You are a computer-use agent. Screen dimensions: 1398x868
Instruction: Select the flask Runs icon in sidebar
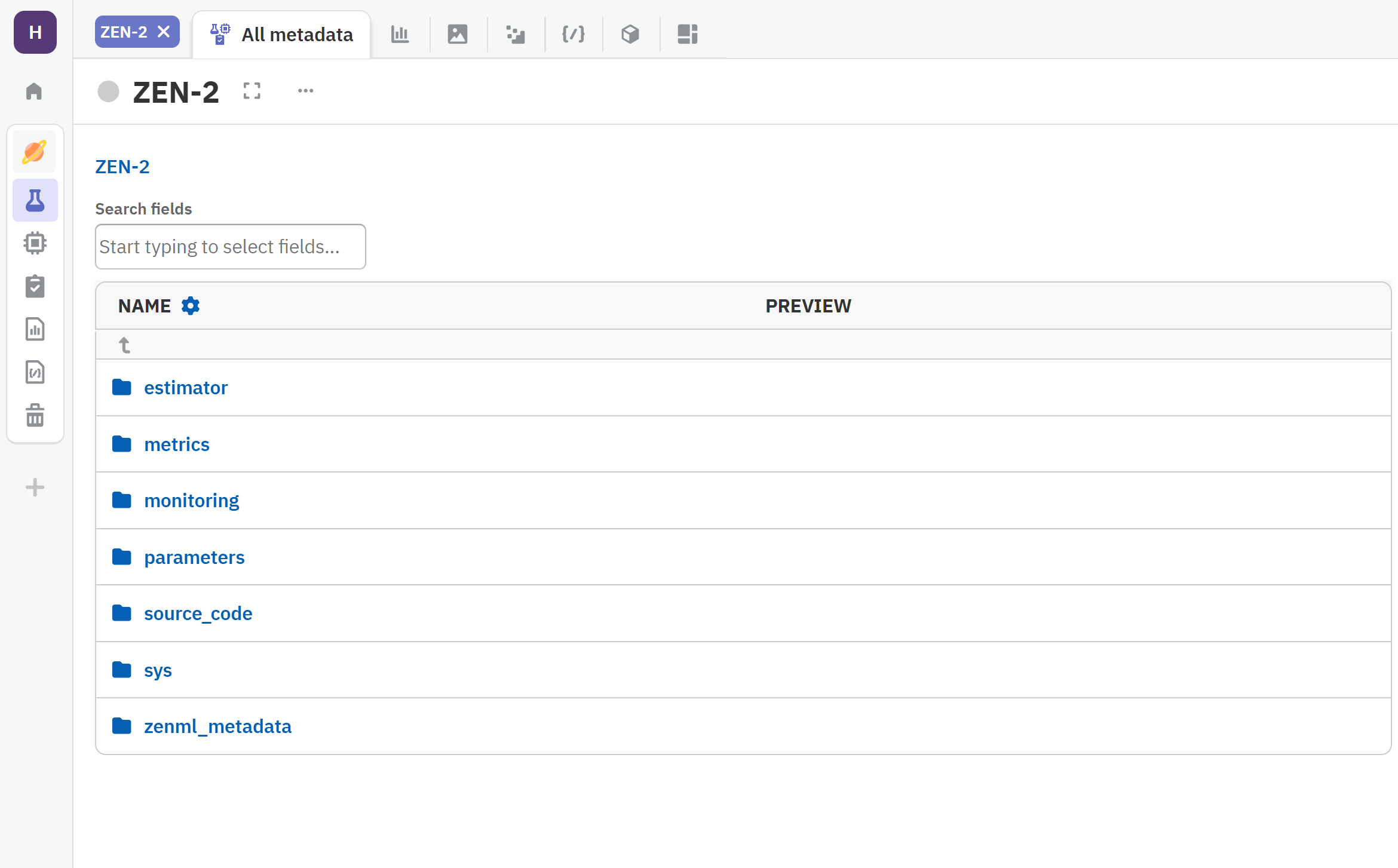(35, 201)
